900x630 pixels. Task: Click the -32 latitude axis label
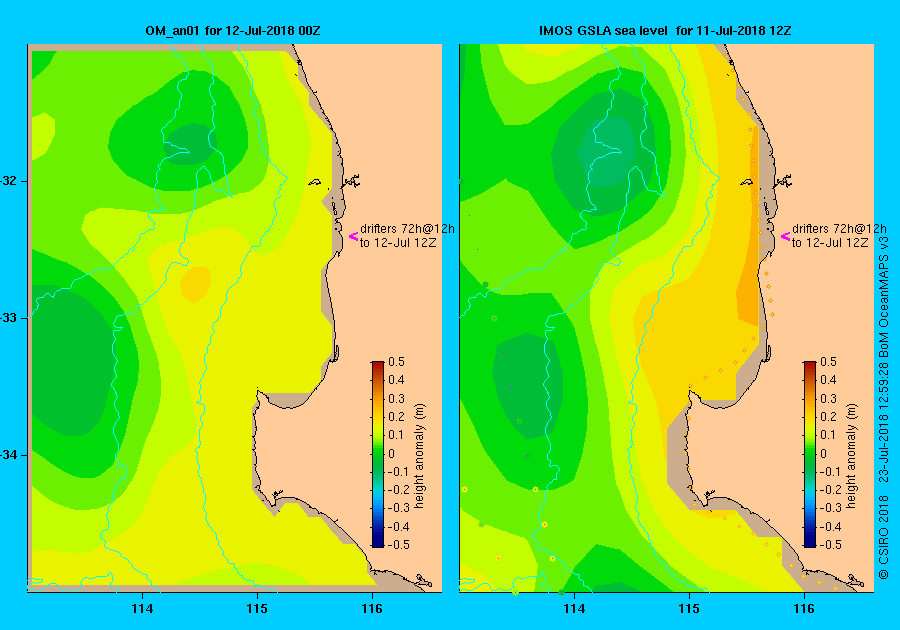(9, 181)
